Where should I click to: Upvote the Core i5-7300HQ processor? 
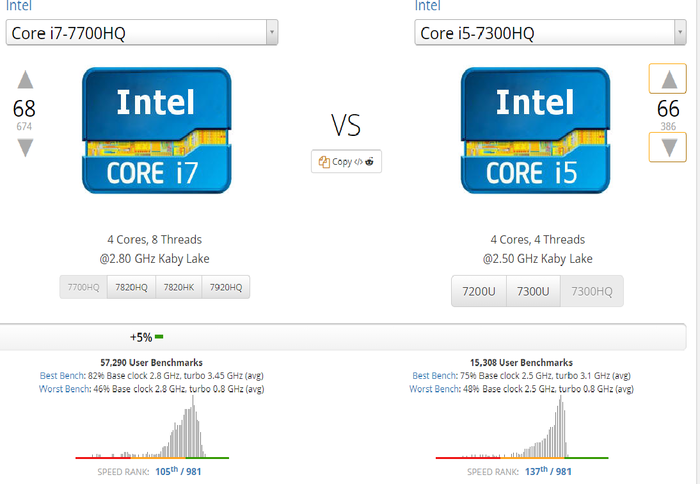point(668,79)
